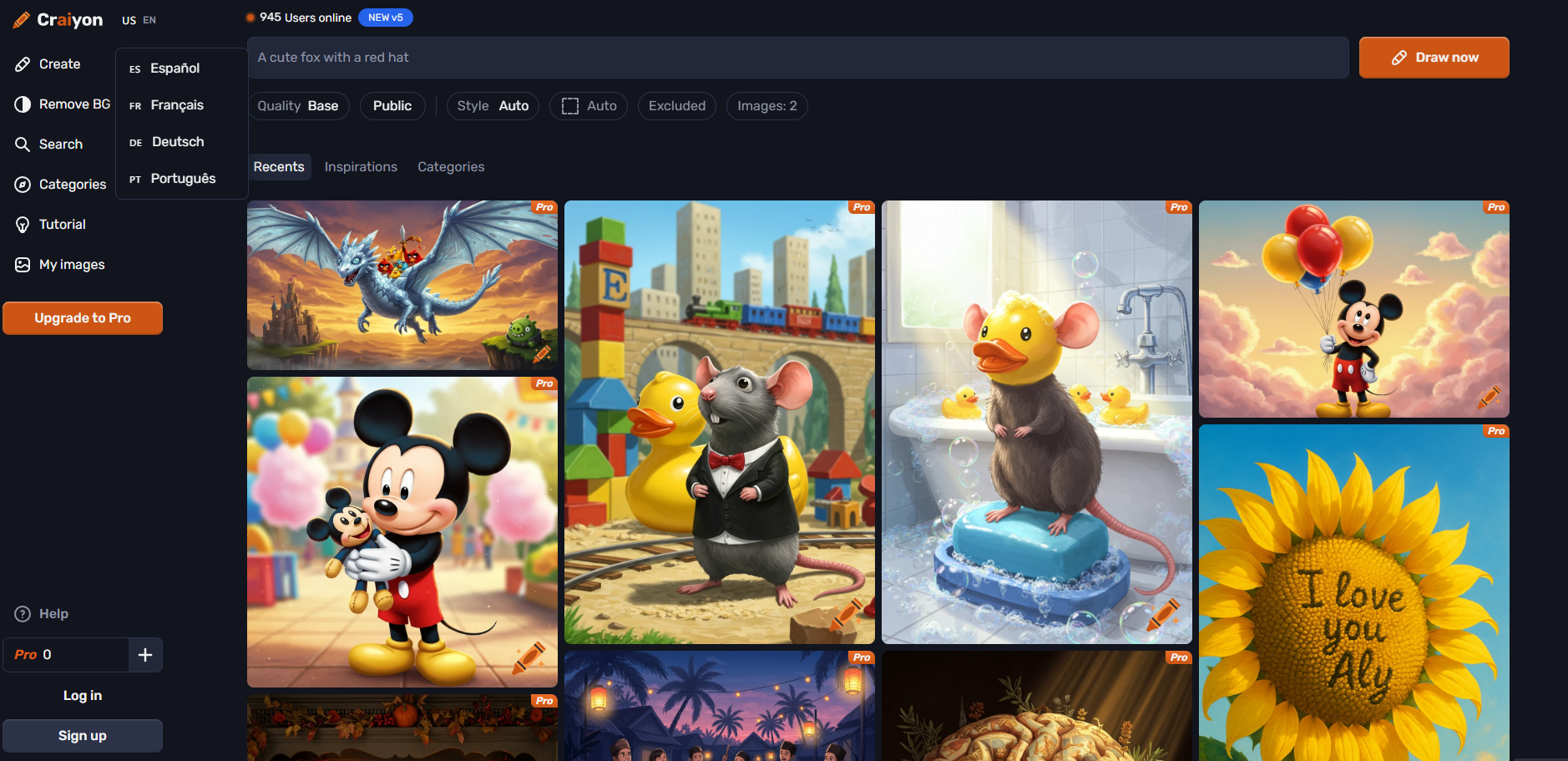
Task: Click the orange status dot beside Users online
Action: [250, 18]
